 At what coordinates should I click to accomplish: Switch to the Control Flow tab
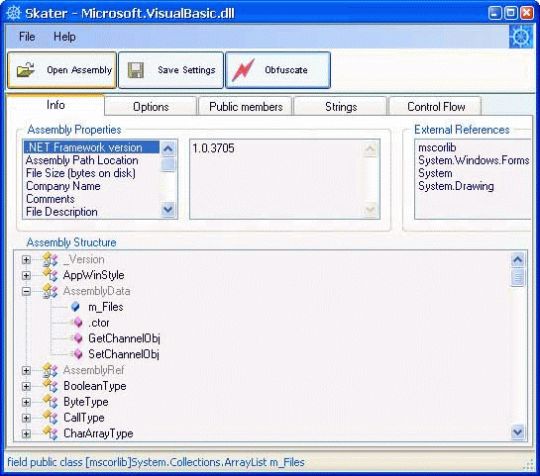(436, 106)
